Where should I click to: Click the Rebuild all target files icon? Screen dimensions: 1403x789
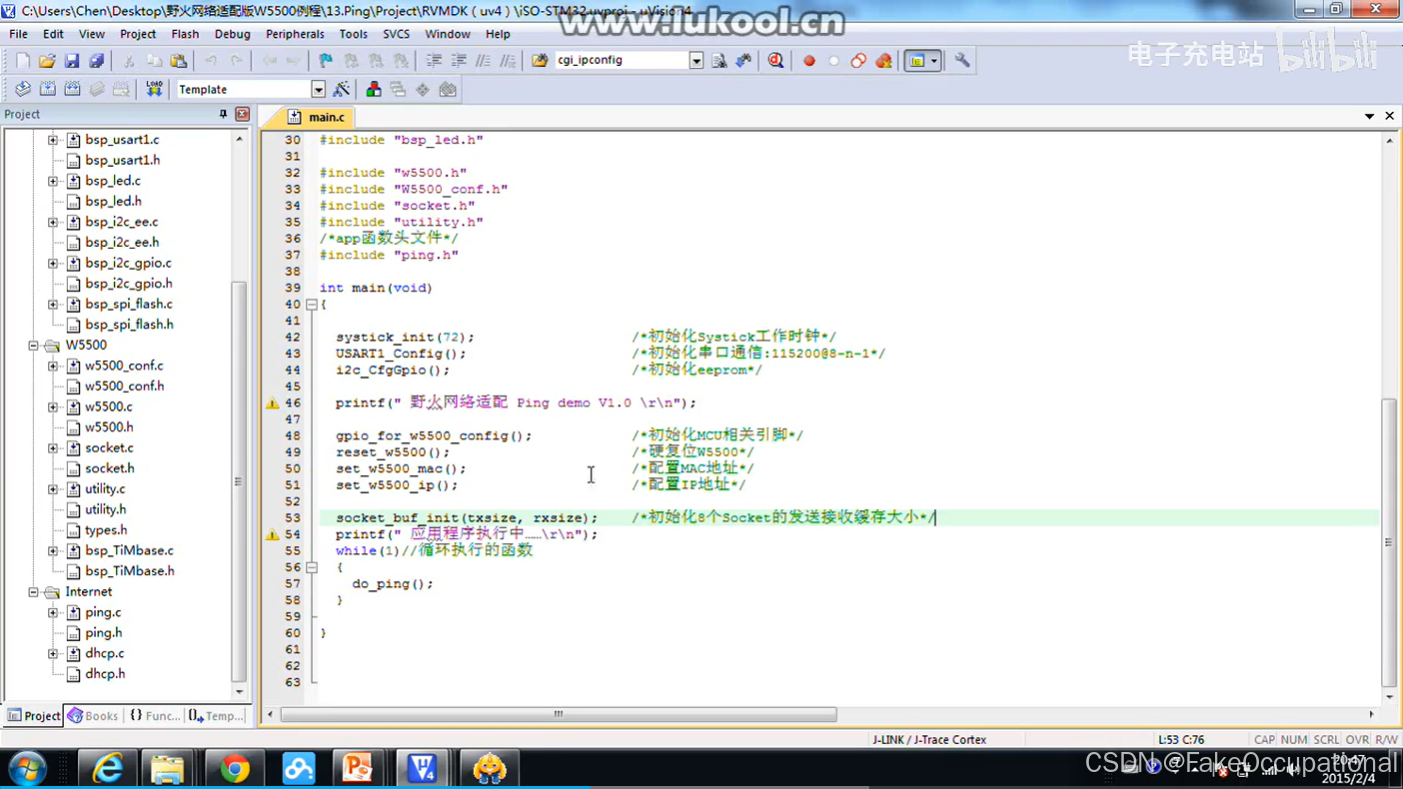pyautogui.click(x=72, y=90)
